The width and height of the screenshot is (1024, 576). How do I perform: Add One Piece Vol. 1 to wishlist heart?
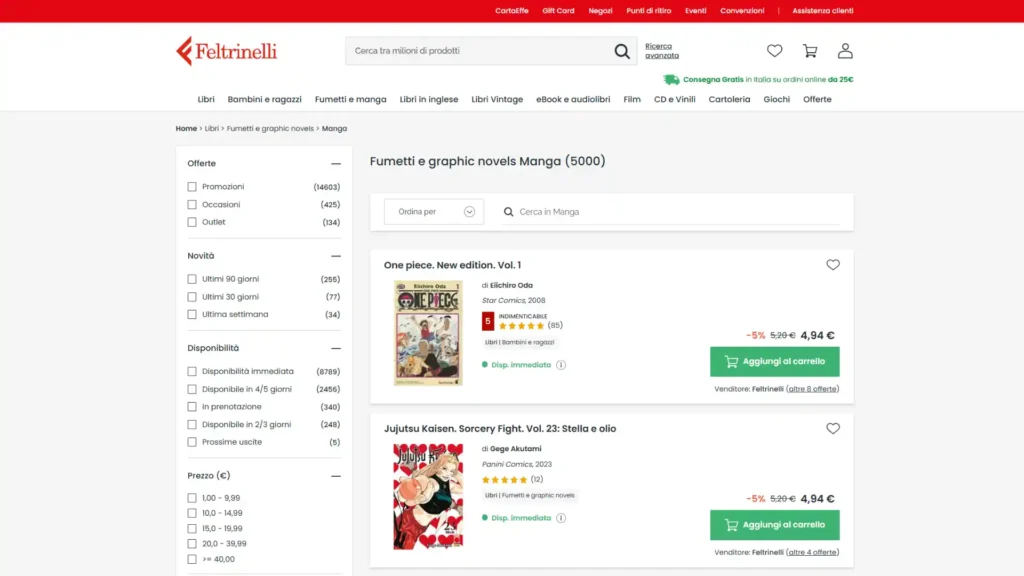coord(833,264)
